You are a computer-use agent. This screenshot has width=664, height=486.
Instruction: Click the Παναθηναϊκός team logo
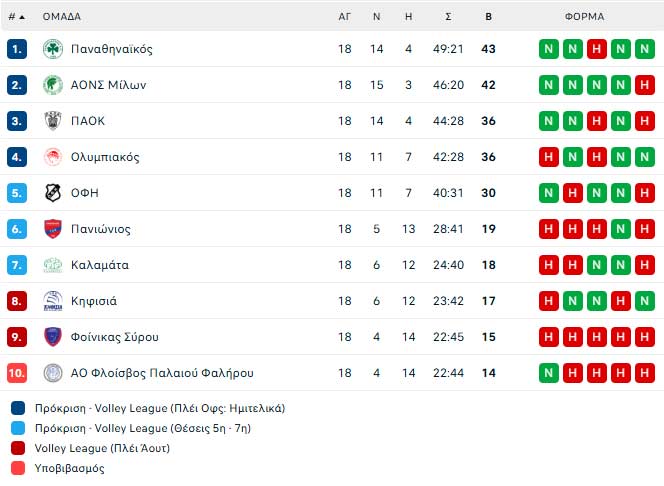pyautogui.click(x=53, y=49)
